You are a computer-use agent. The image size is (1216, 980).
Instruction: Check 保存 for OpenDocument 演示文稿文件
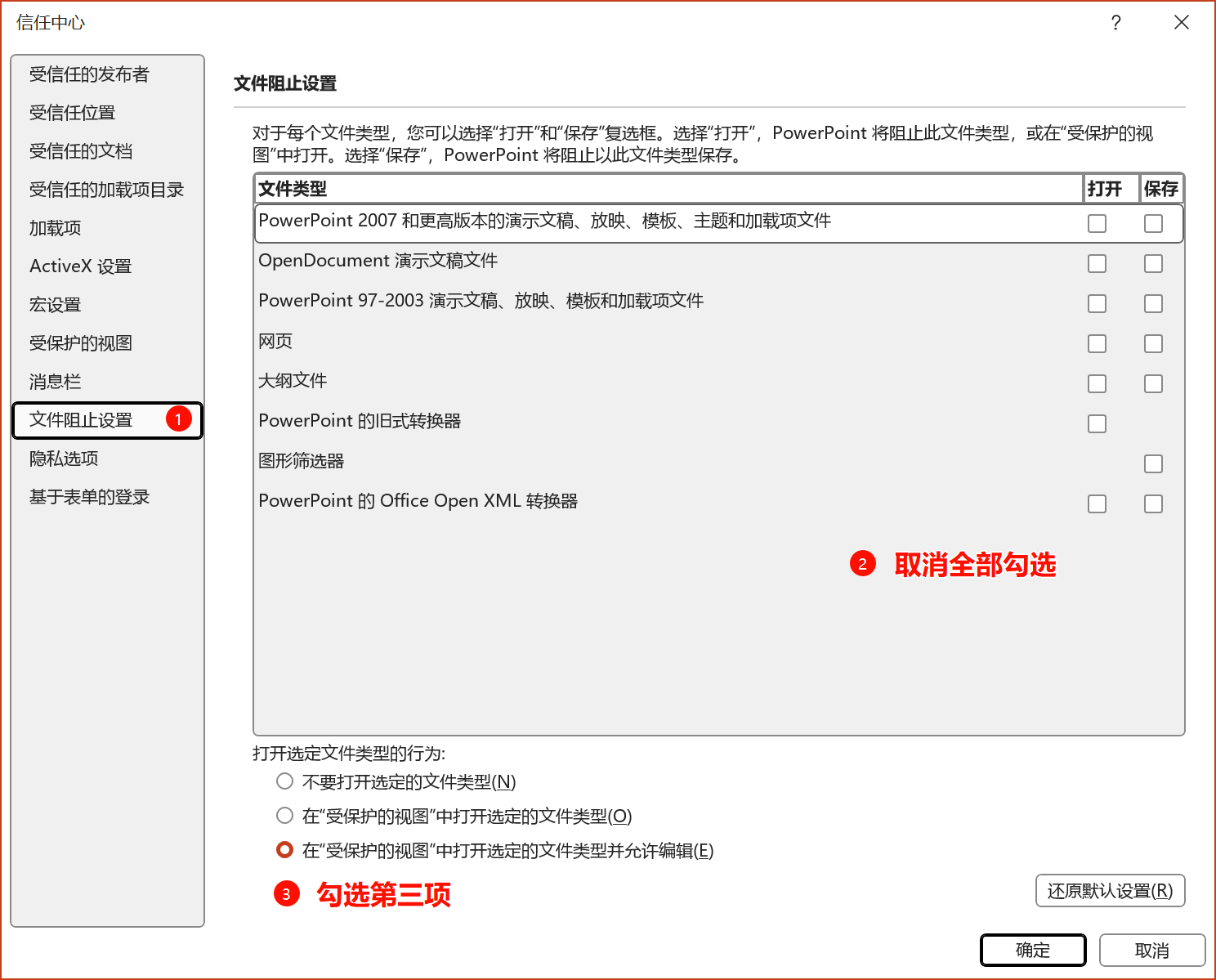point(1153,263)
